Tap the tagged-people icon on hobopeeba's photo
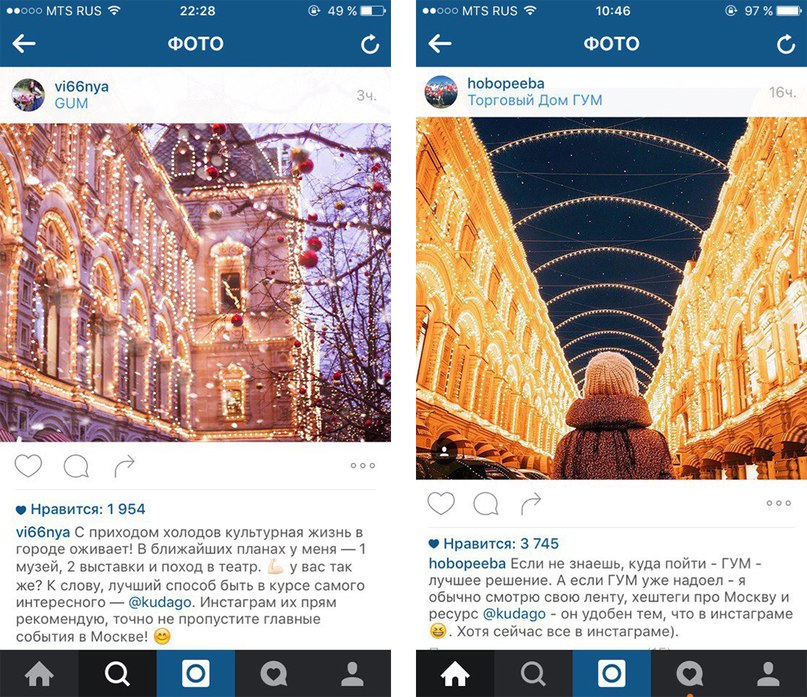The image size is (807, 697). point(444,451)
